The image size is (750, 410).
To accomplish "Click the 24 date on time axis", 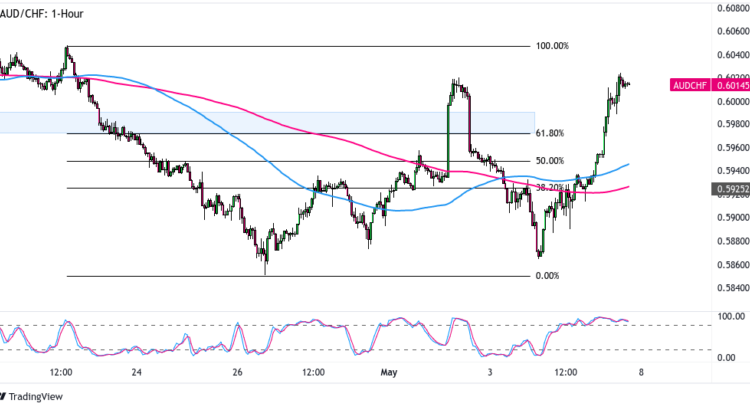I will [x=136, y=371].
